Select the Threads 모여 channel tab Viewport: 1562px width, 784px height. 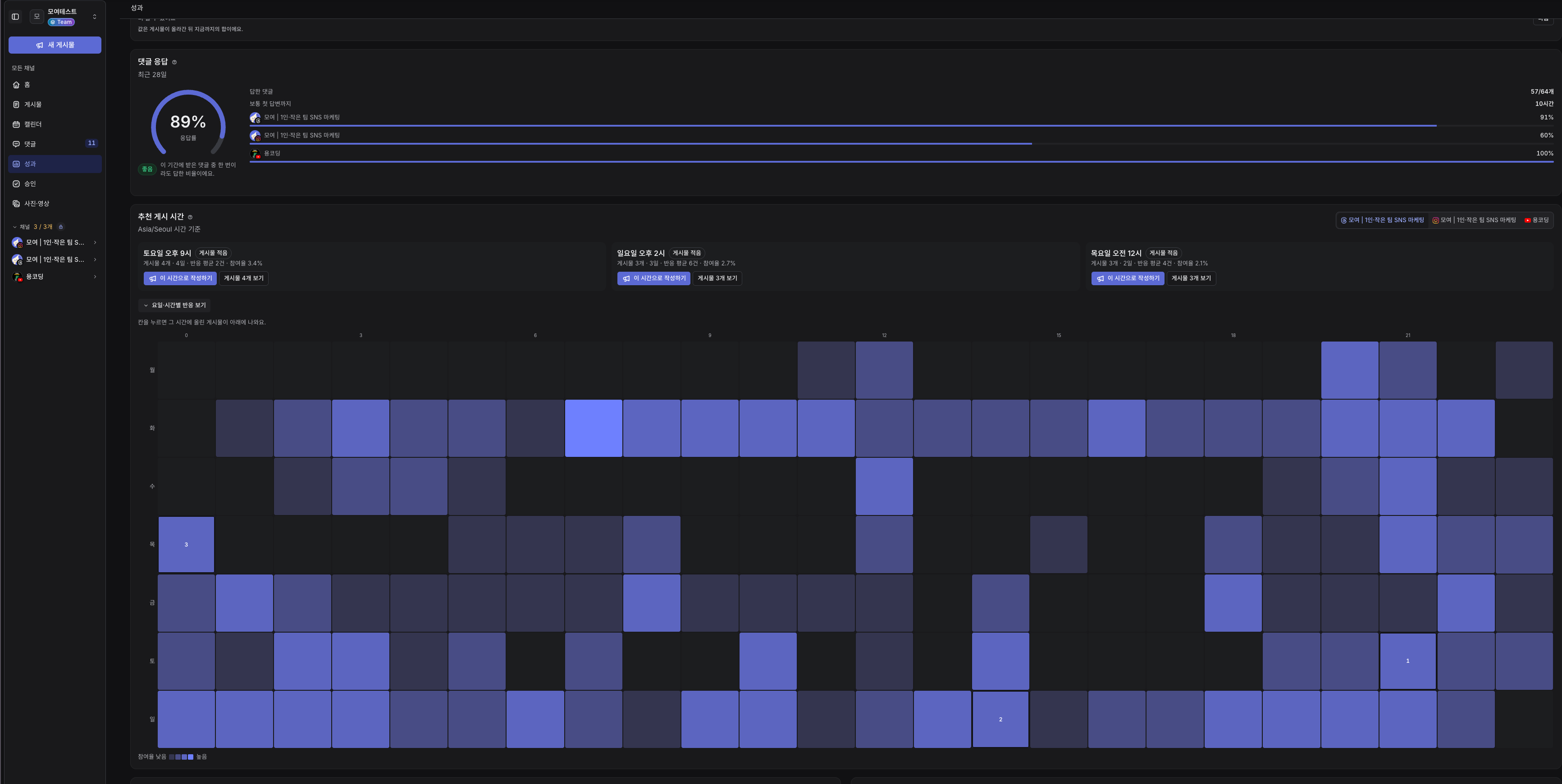click(x=1382, y=220)
